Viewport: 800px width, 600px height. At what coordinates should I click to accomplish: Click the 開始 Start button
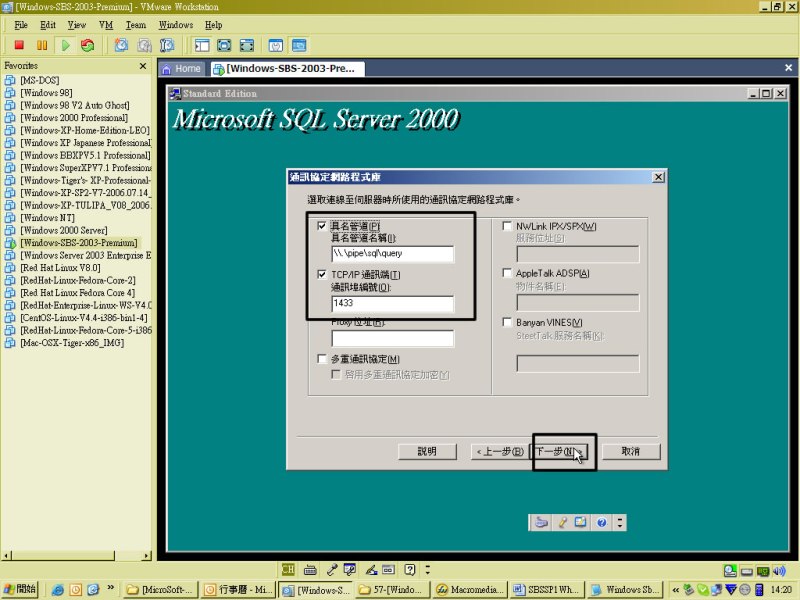tap(19, 589)
